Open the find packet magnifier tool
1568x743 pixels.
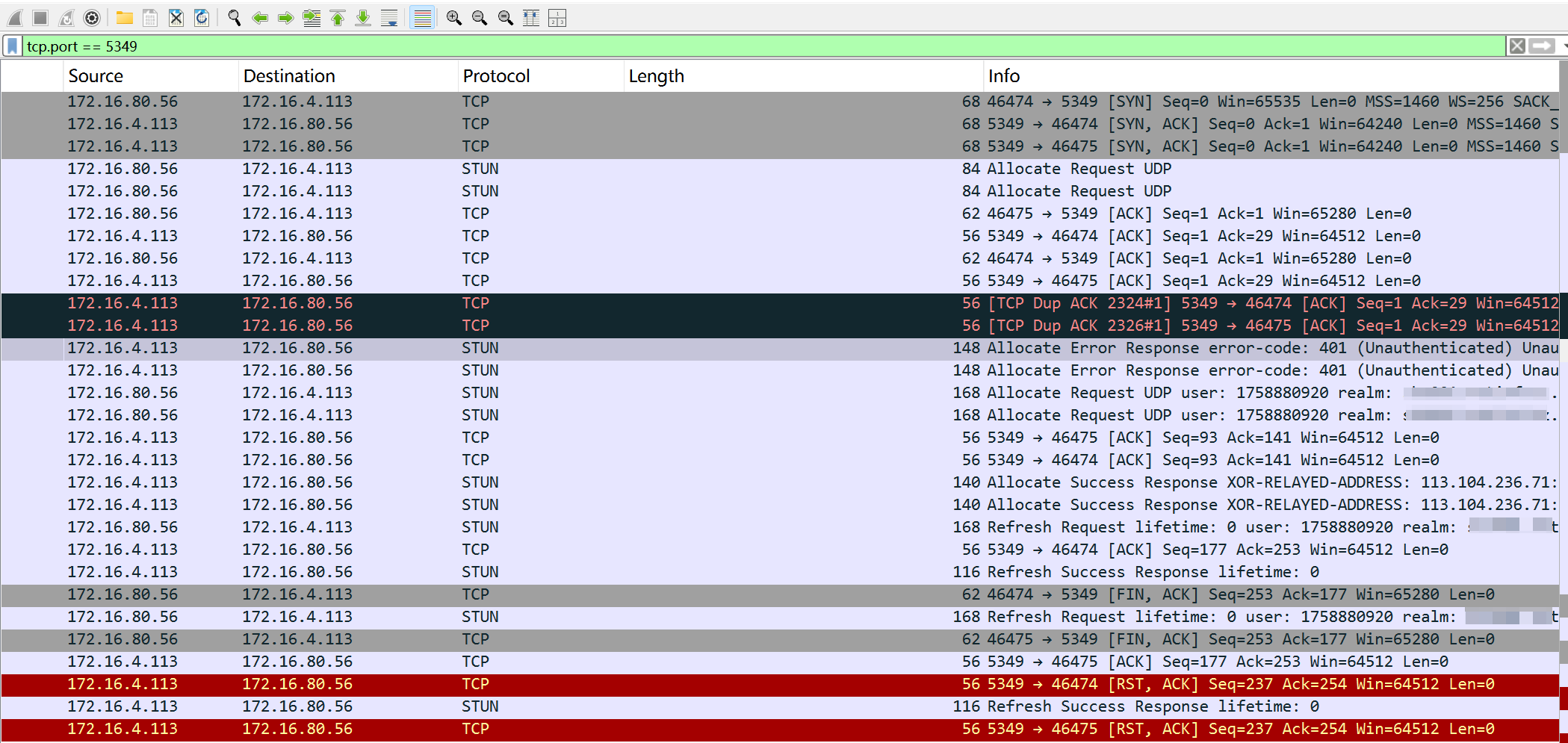(235, 18)
